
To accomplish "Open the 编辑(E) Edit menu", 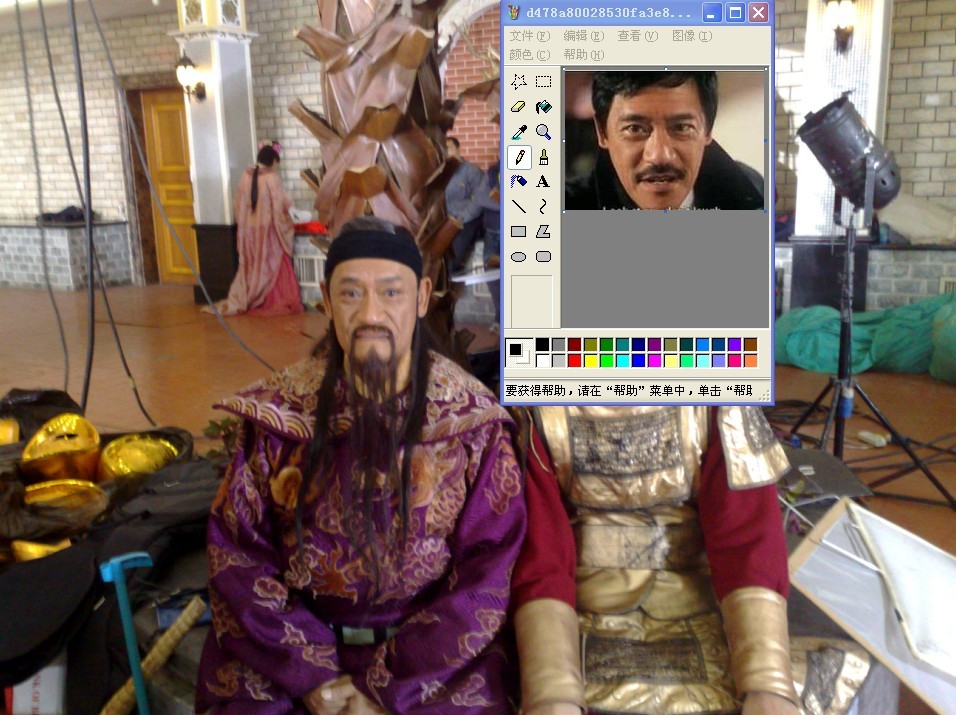I will [x=583, y=36].
